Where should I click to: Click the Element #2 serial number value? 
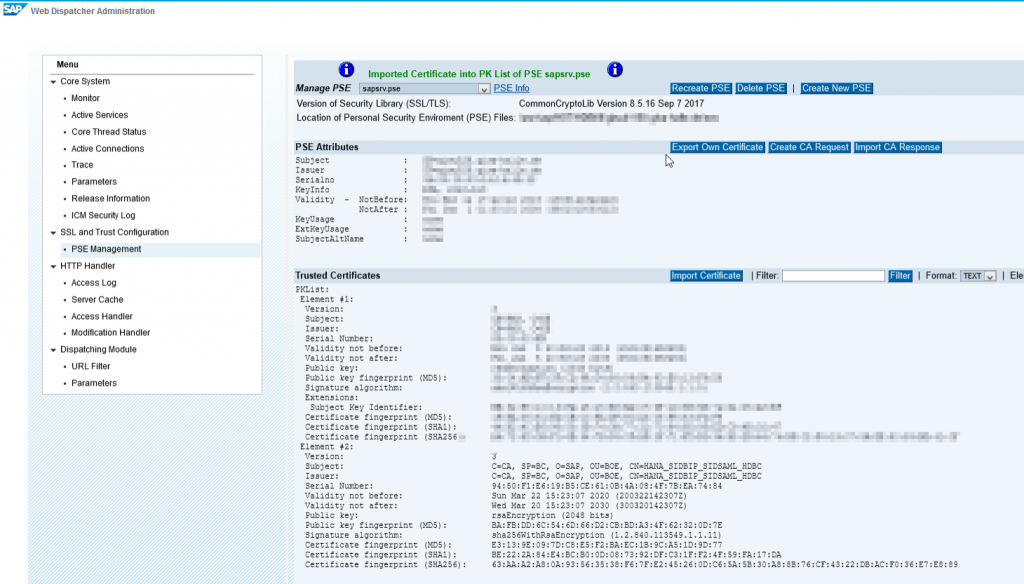pos(607,486)
